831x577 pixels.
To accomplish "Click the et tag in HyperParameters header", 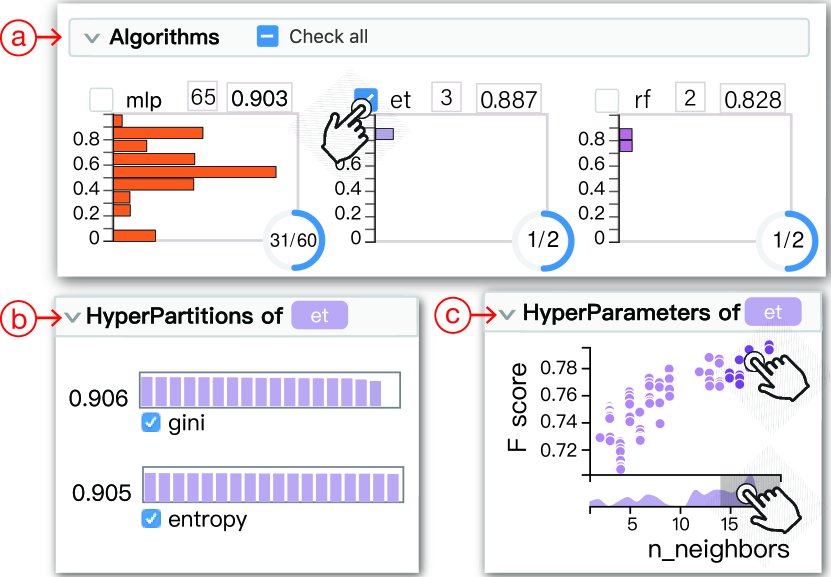I will tap(773, 312).
